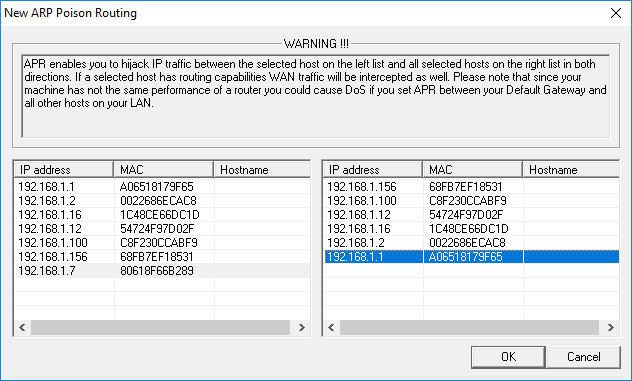Click Hostname header in left list
The height and width of the screenshot is (381, 632).
coord(262,170)
